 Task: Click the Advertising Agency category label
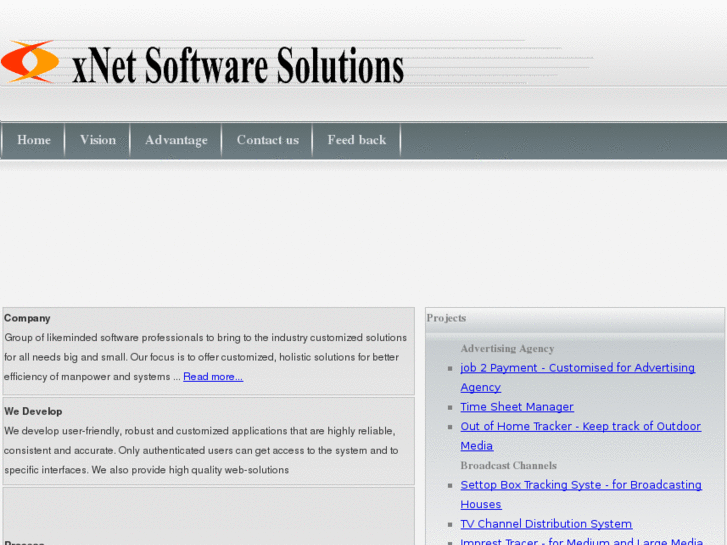[506, 349]
